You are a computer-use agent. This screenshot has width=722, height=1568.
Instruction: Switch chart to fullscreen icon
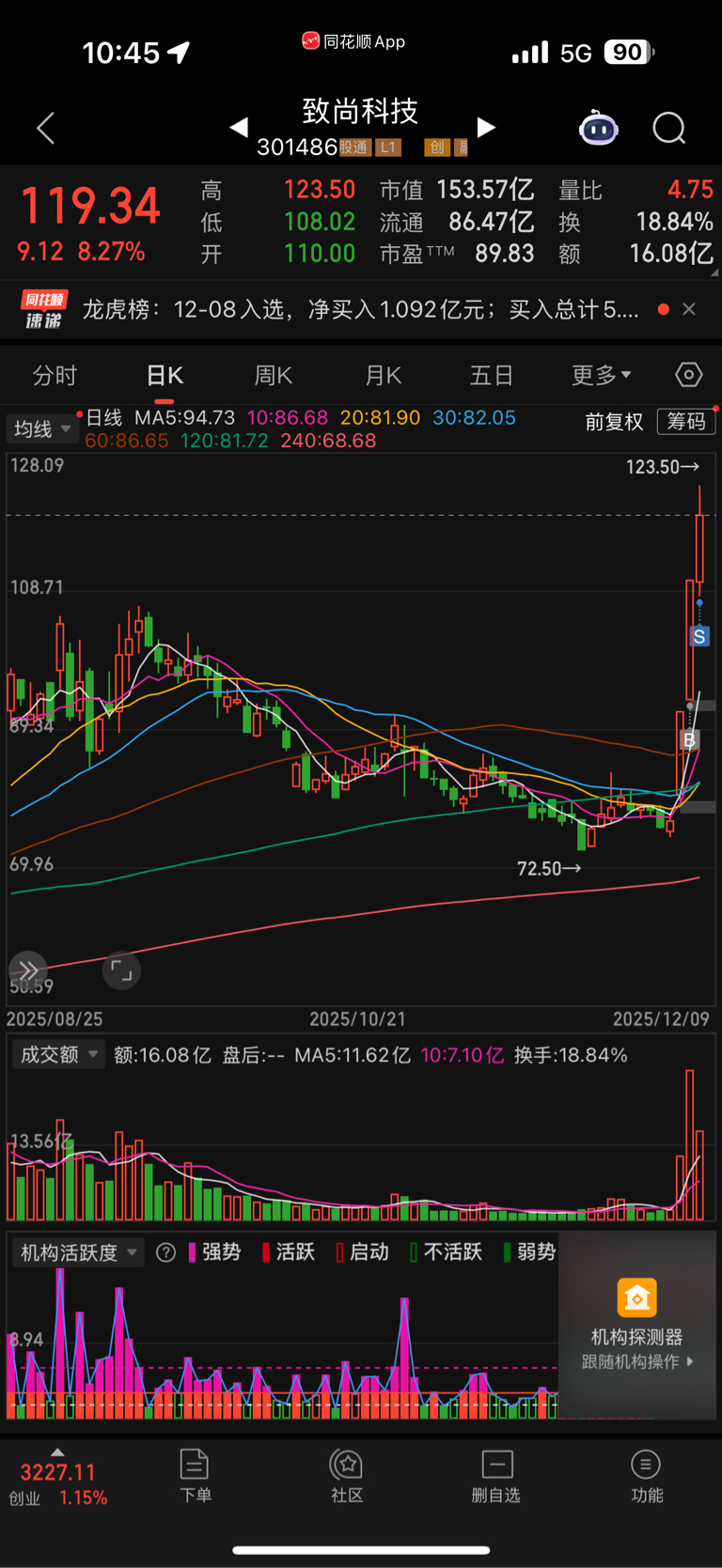click(121, 970)
